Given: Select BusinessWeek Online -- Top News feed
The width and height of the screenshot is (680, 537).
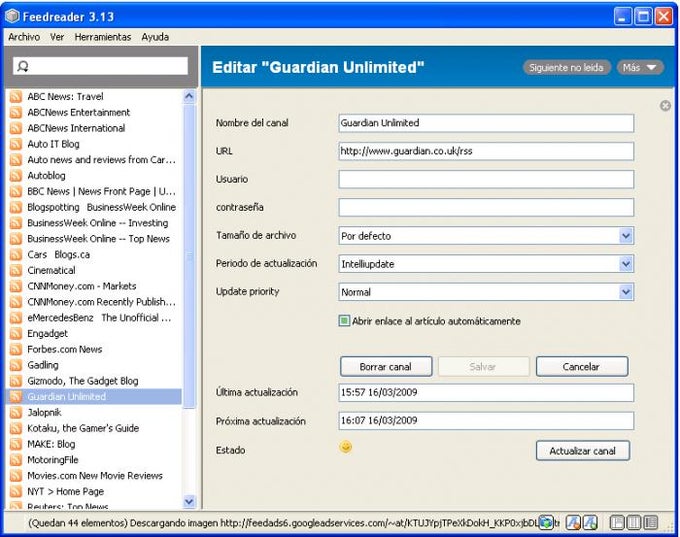Looking at the screenshot, I should [94, 239].
